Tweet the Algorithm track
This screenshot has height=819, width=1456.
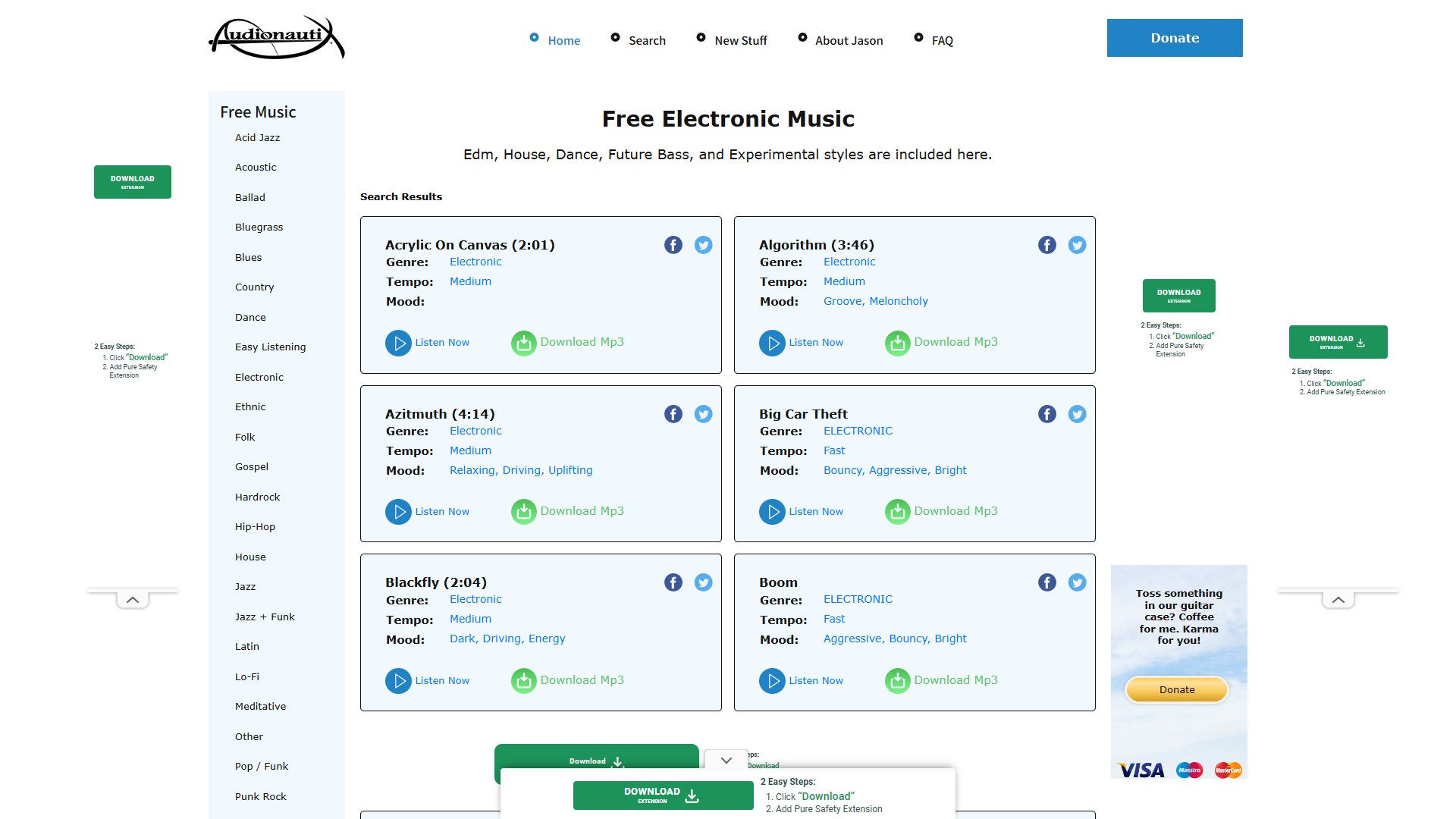pos(1078,245)
